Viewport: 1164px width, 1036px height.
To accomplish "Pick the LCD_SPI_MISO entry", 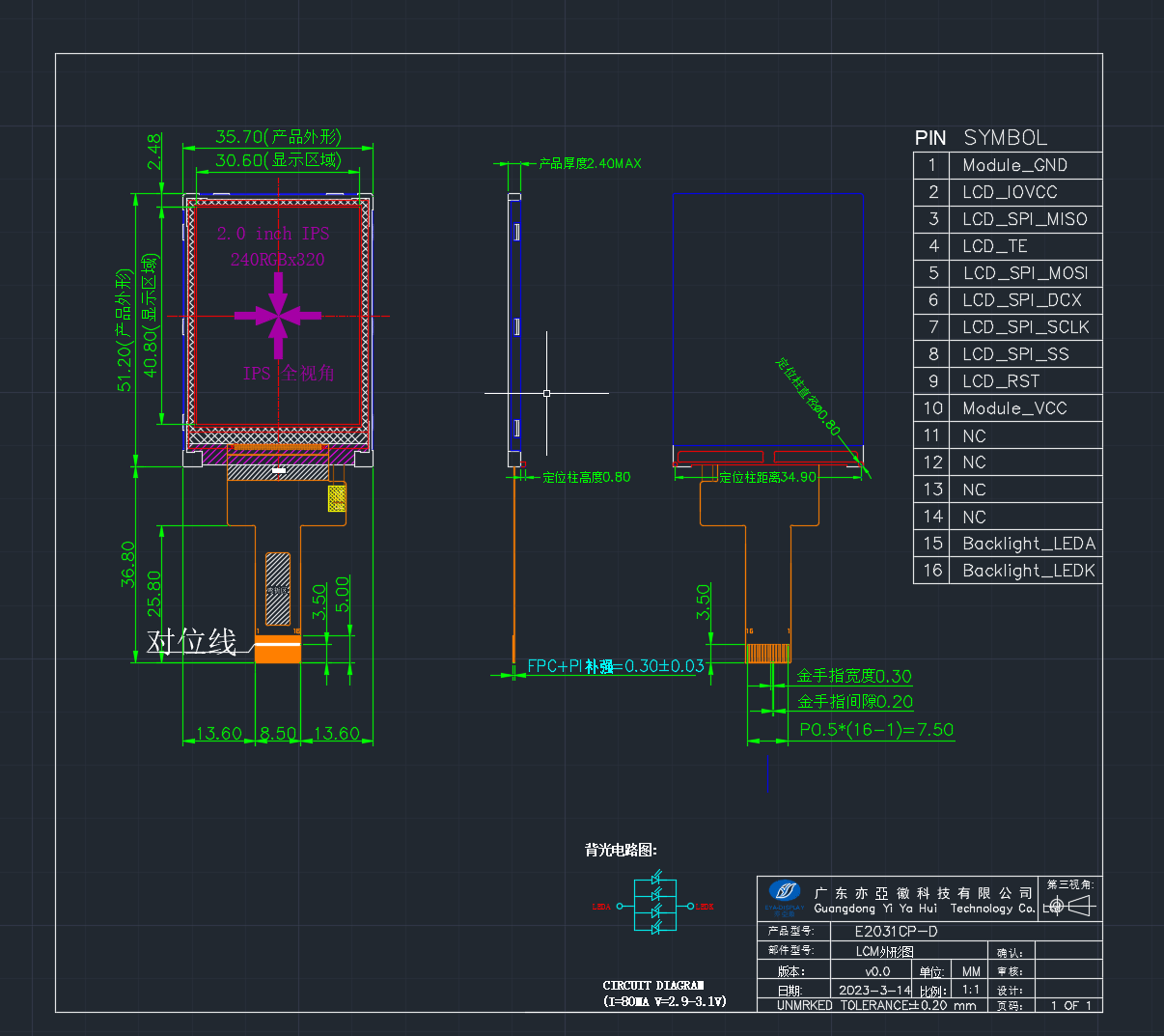I will [1024, 219].
